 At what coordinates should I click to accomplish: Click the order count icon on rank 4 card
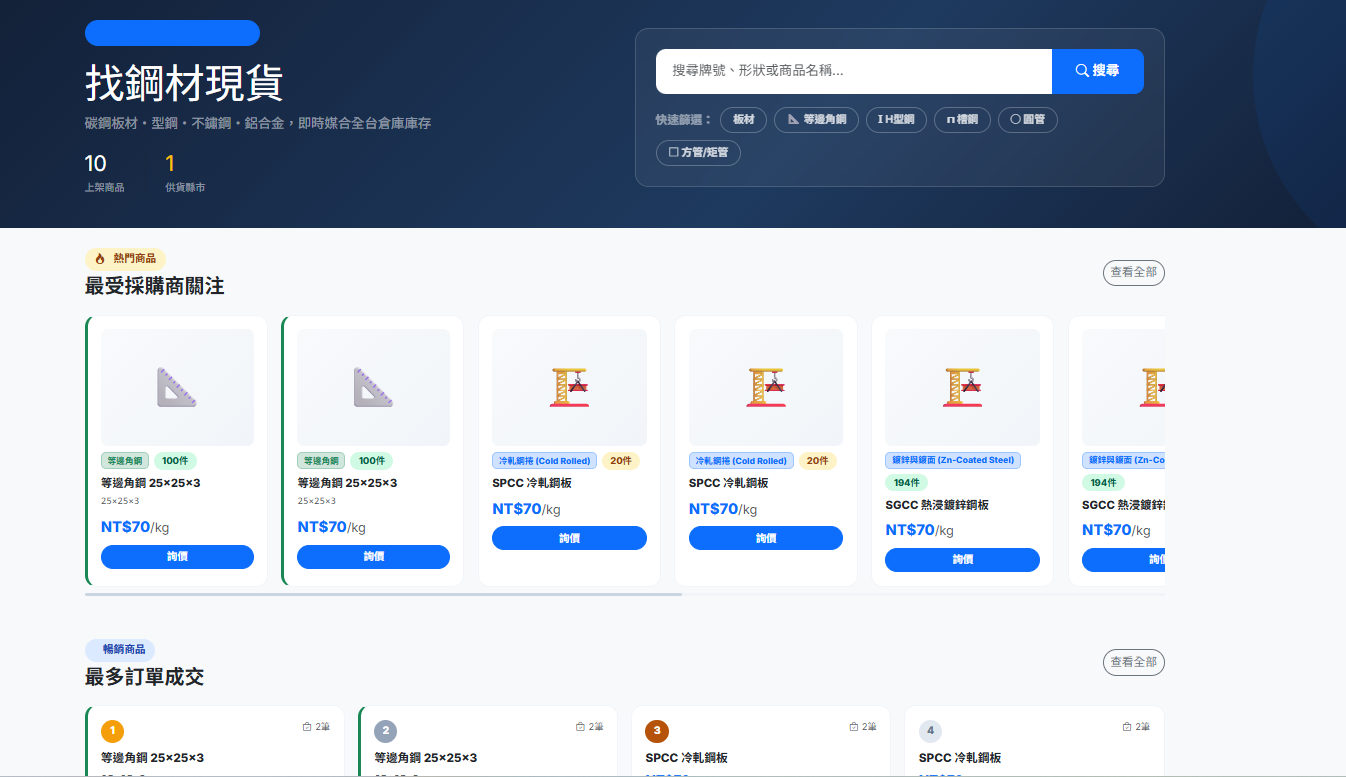pyautogui.click(x=1127, y=727)
